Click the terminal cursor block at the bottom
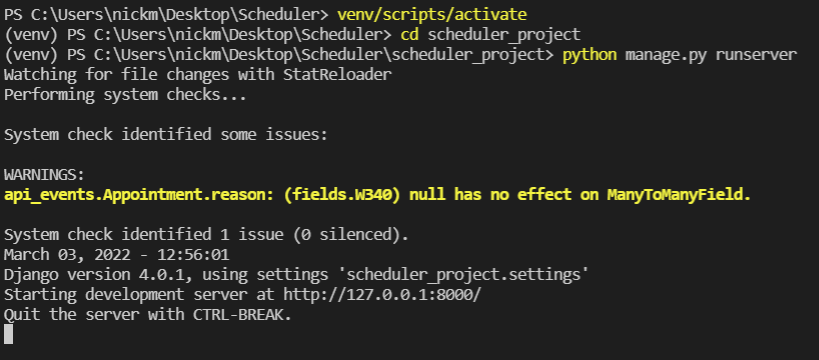The width and height of the screenshot is (819, 360). tap(8, 334)
